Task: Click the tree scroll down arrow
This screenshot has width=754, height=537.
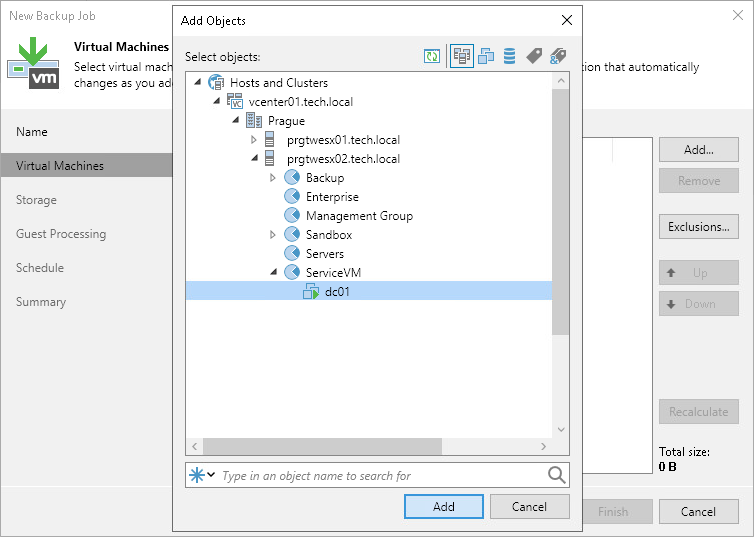Action: coord(561,429)
